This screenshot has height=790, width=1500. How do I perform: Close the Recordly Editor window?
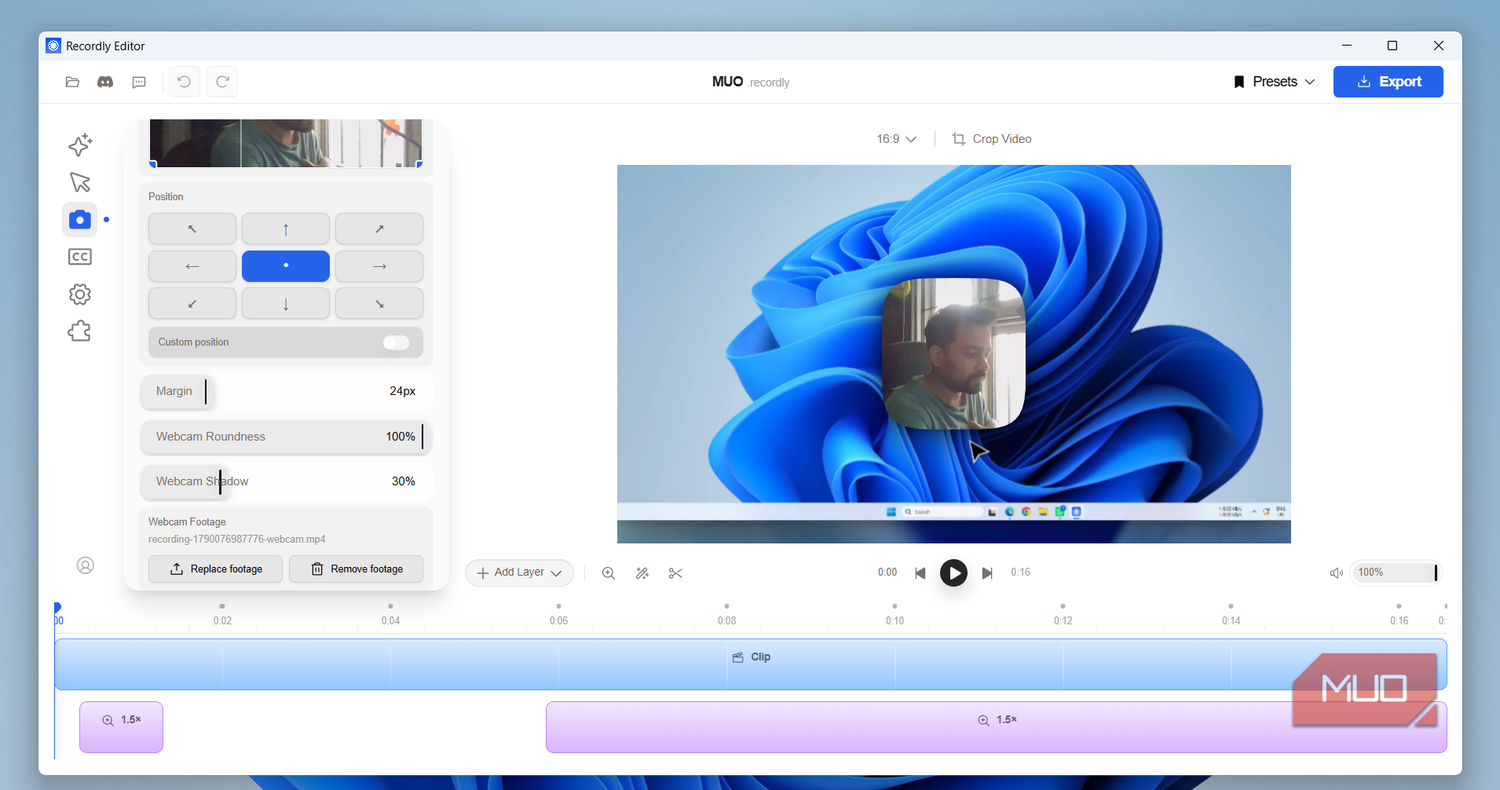click(1438, 46)
